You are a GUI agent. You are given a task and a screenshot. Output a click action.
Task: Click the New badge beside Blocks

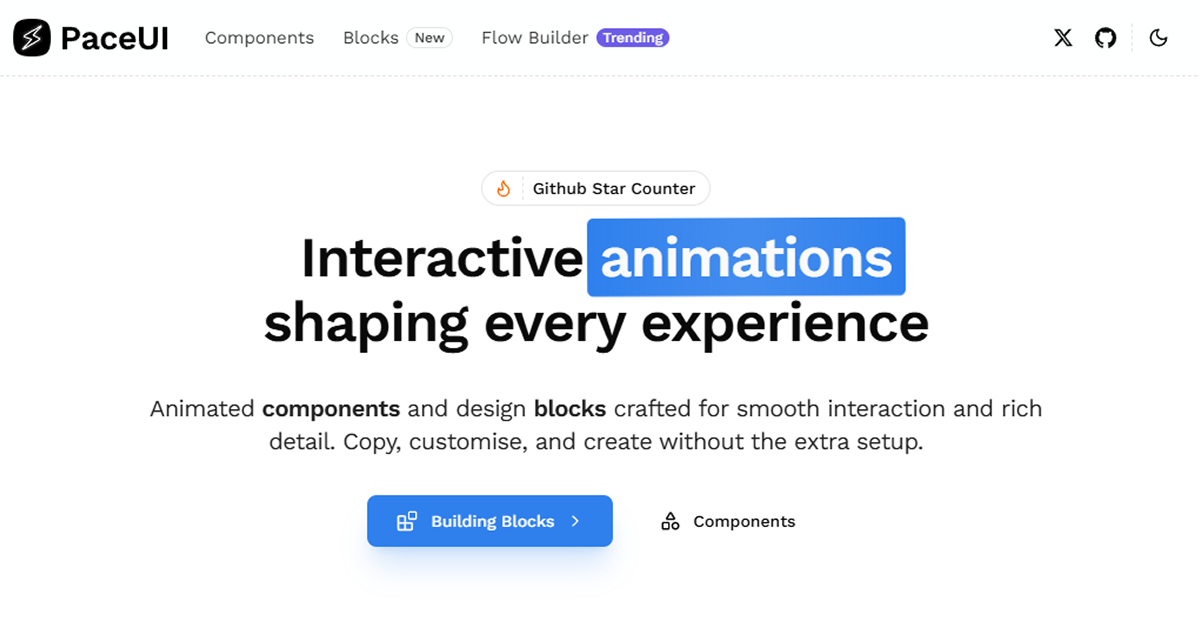pos(430,38)
